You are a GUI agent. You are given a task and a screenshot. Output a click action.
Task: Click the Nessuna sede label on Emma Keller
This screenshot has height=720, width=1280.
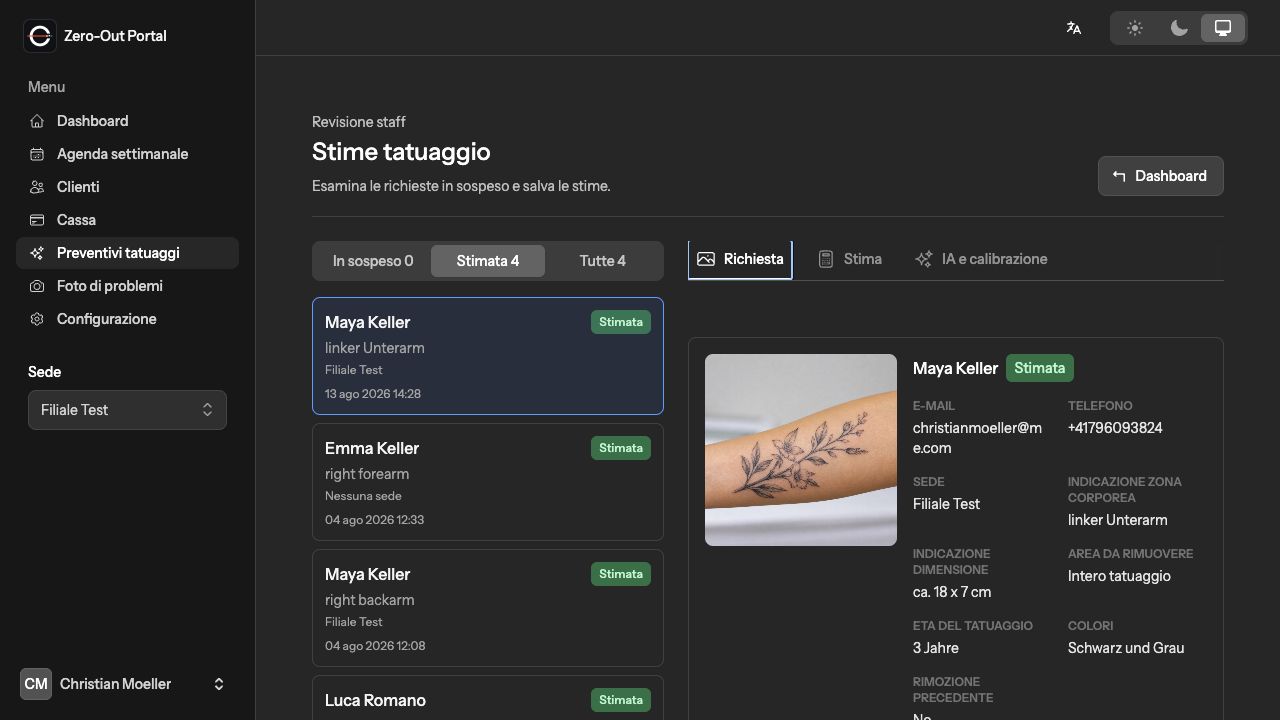click(363, 496)
